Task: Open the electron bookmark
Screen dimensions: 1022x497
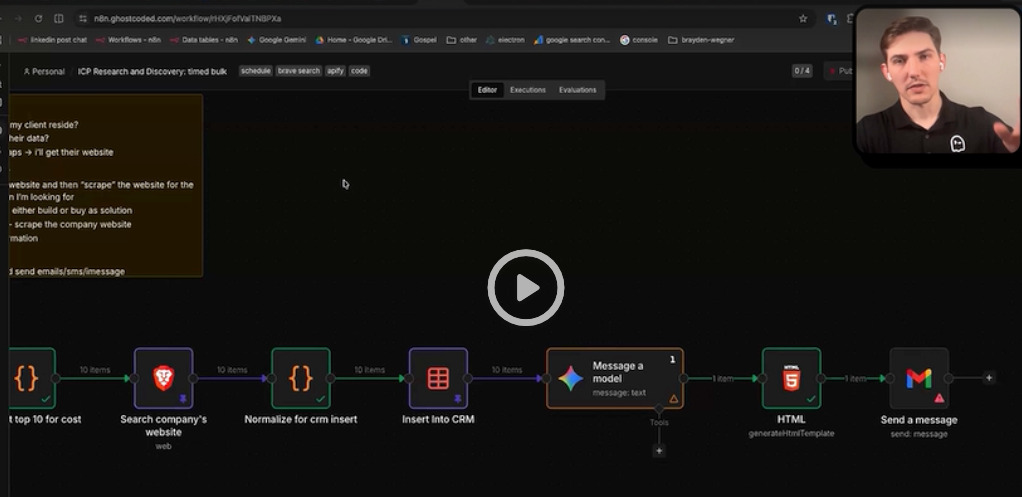Action: coord(505,40)
